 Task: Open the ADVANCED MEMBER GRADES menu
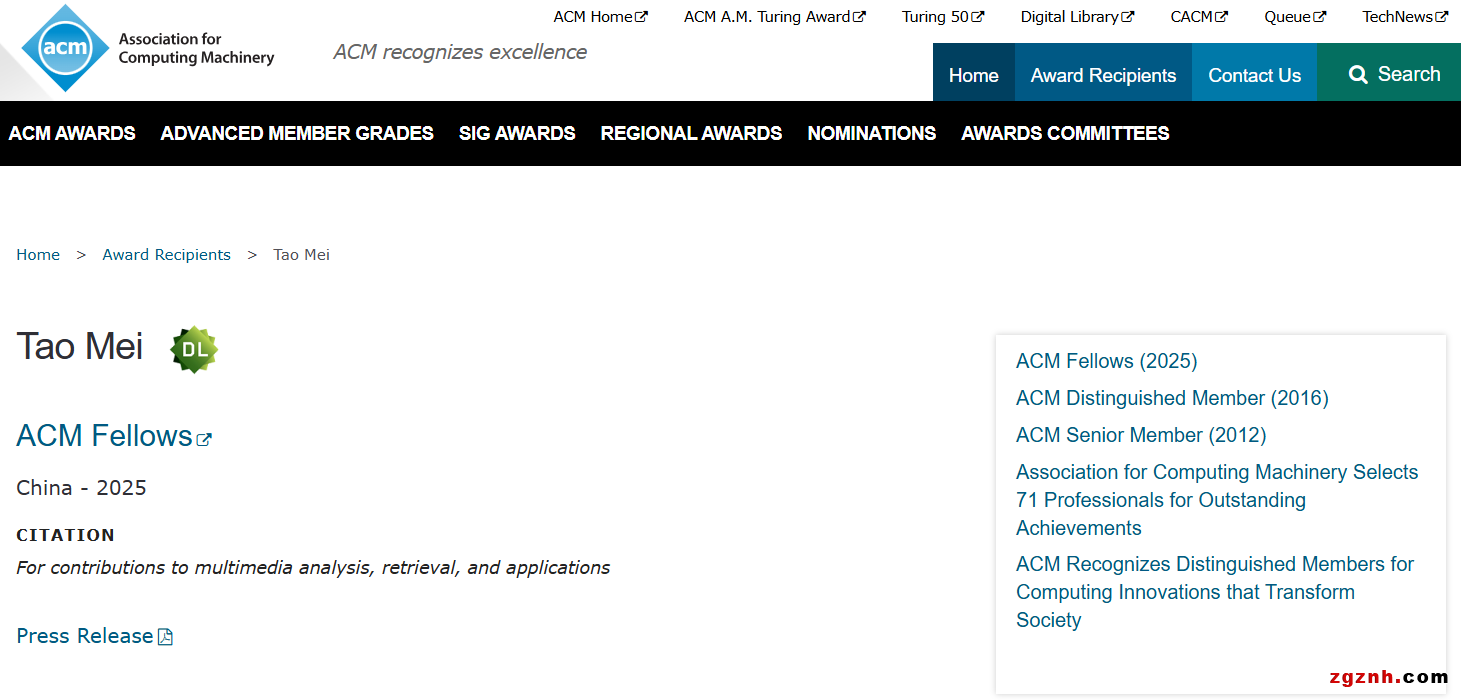click(297, 133)
